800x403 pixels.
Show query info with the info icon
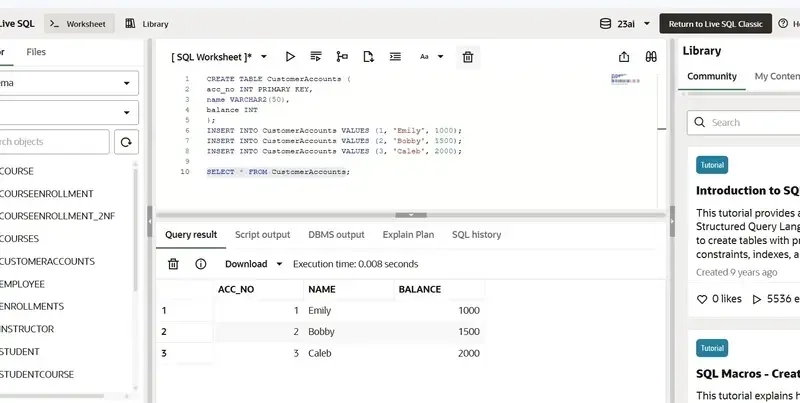tap(200, 264)
